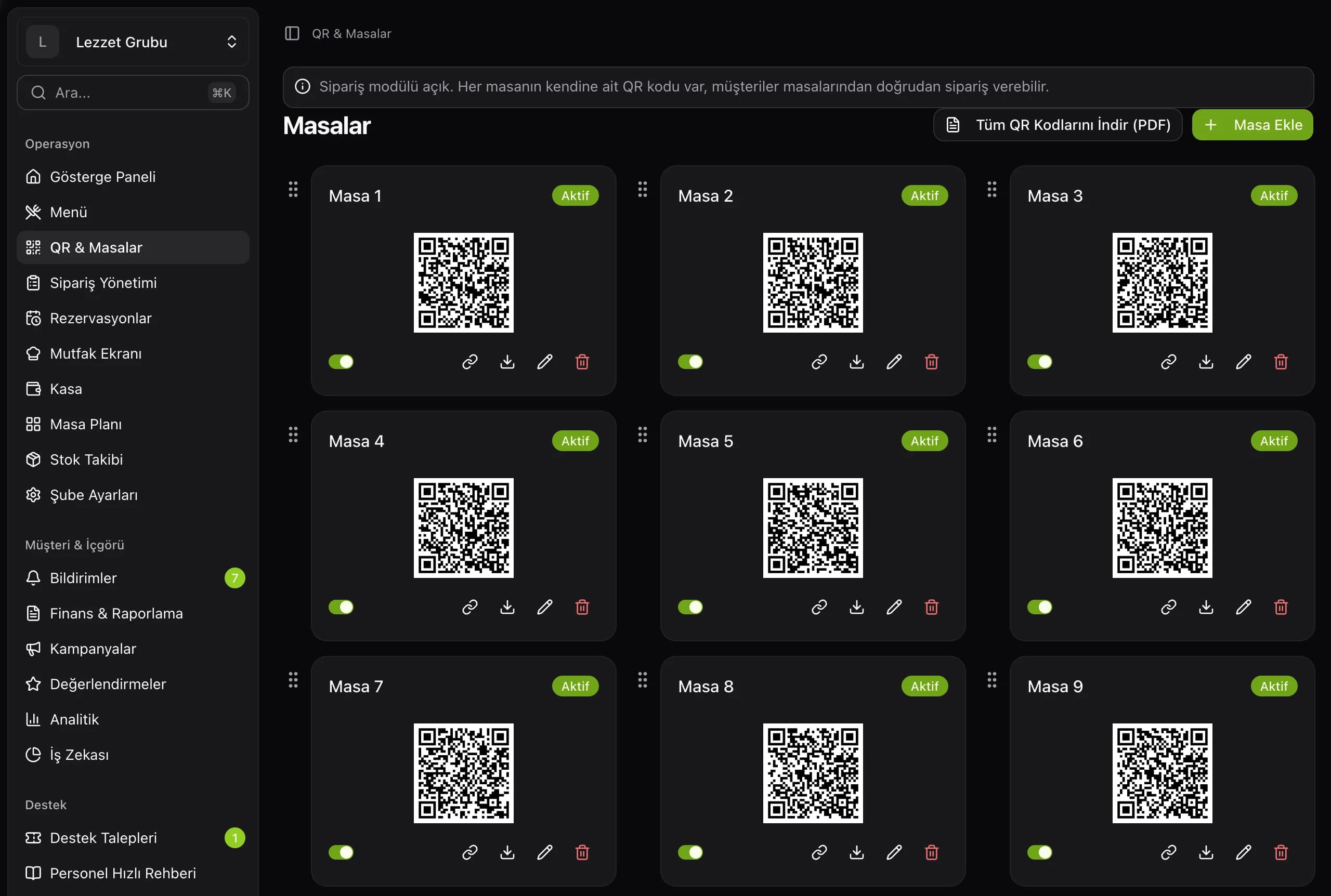Screen dimensions: 1331x896
Task: Disable Masa 8 toggle
Action: (x=690, y=852)
